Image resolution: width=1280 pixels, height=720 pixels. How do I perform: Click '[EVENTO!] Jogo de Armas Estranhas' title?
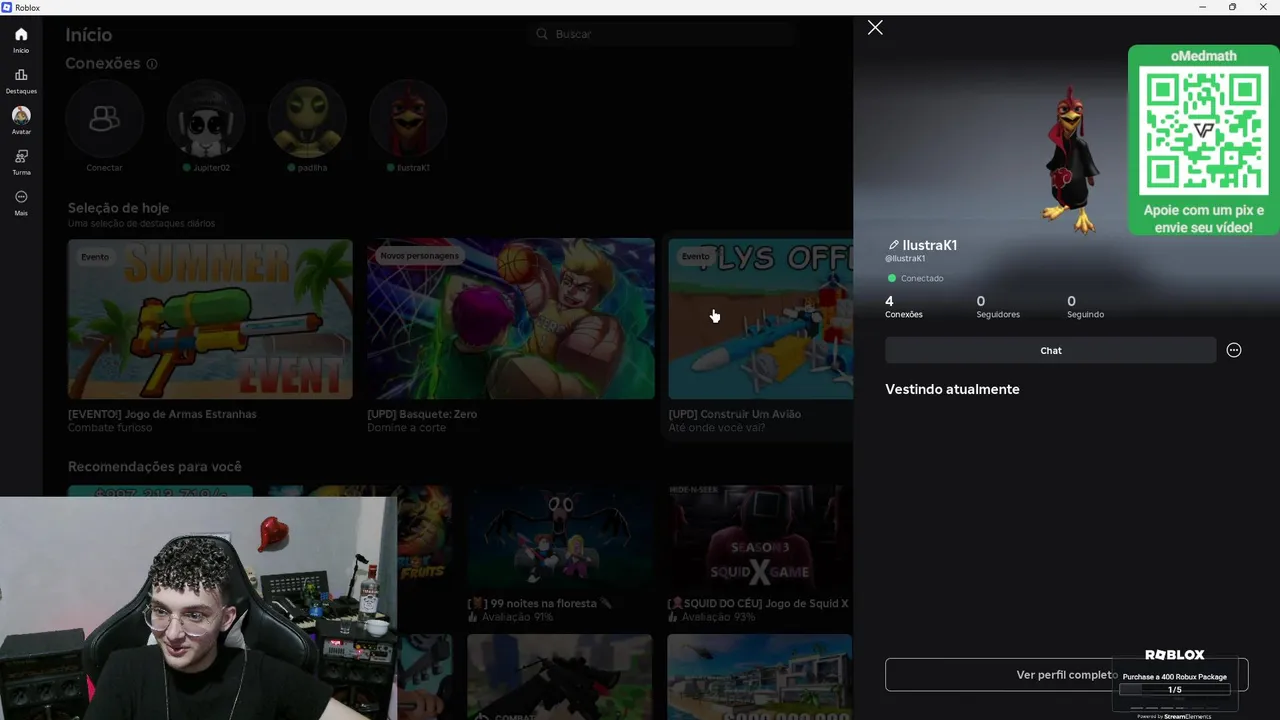(x=162, y=414)
